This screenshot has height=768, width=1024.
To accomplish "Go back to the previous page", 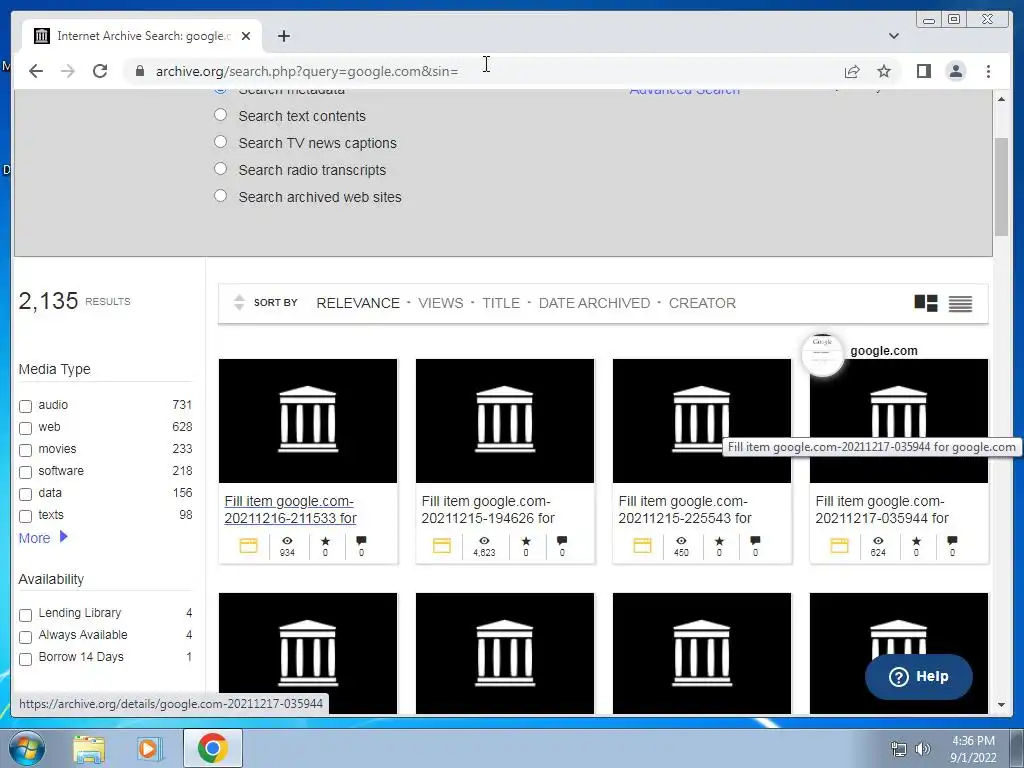I will click(36, 71).
